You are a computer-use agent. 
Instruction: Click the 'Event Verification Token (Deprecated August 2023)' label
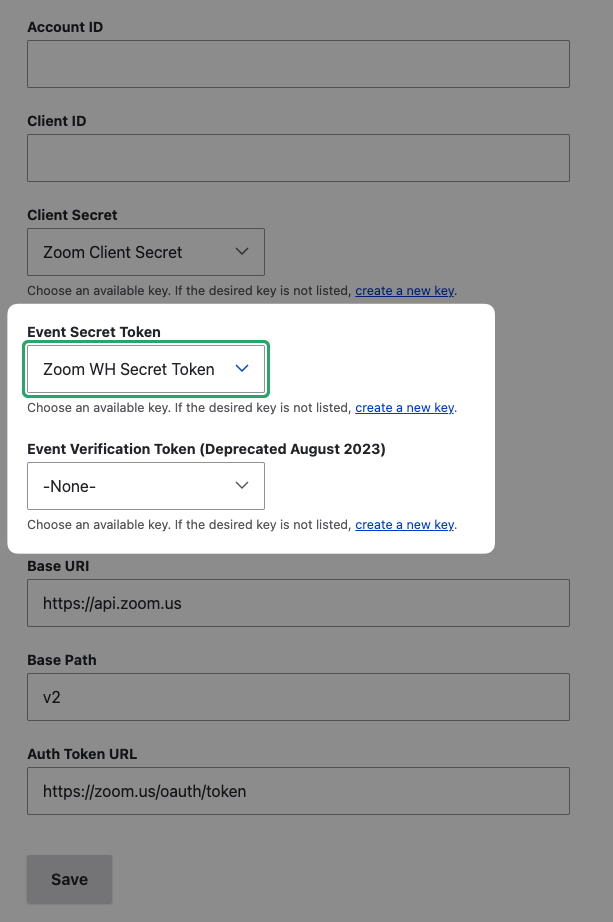coord(206,449)
